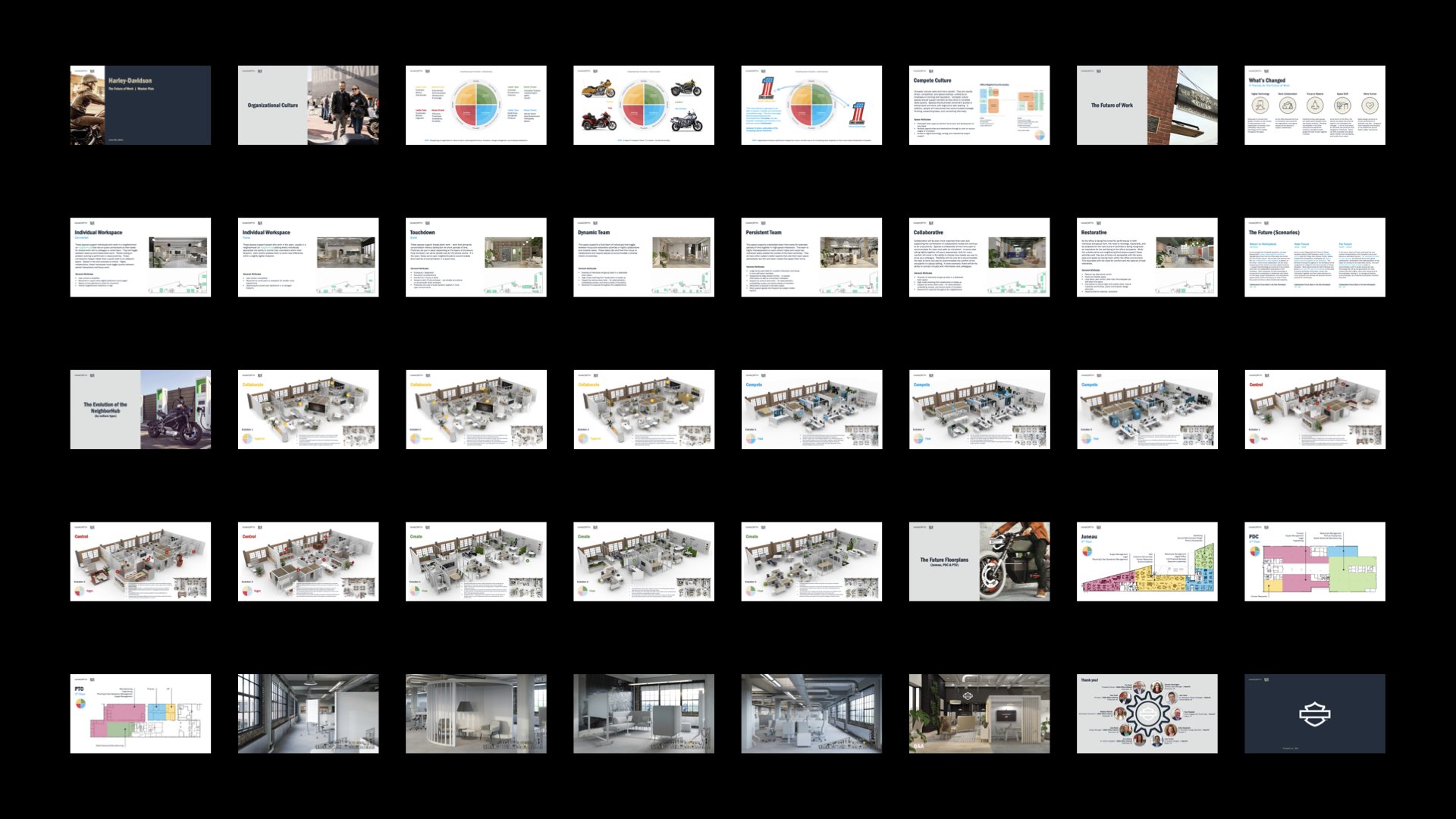Select the PTO floorplan slide
The image size is (1456, 819).
(x=140, y=714)
